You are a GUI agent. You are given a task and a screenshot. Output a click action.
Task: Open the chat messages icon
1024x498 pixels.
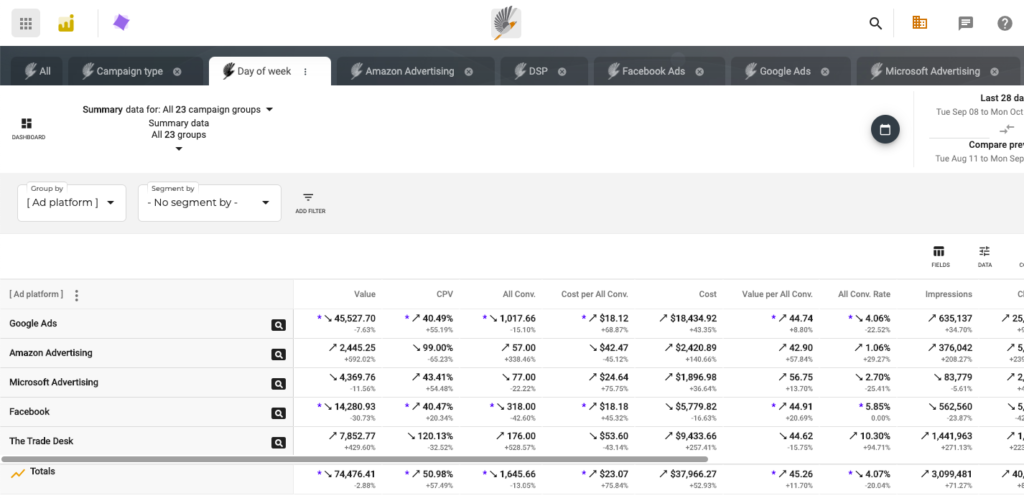coord(965,23)
